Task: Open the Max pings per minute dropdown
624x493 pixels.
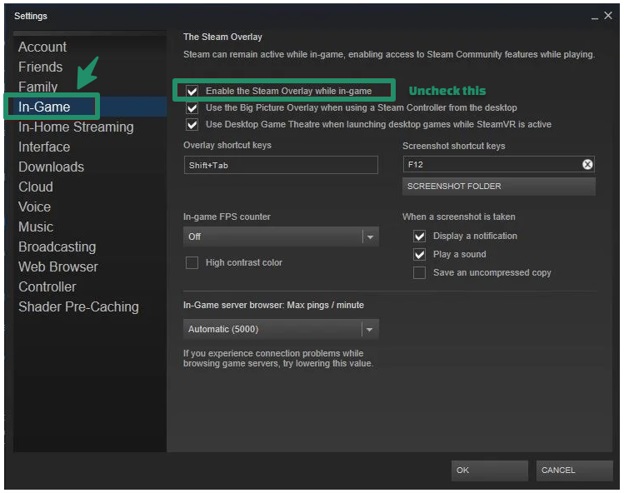Action: (x=281, y=329)
